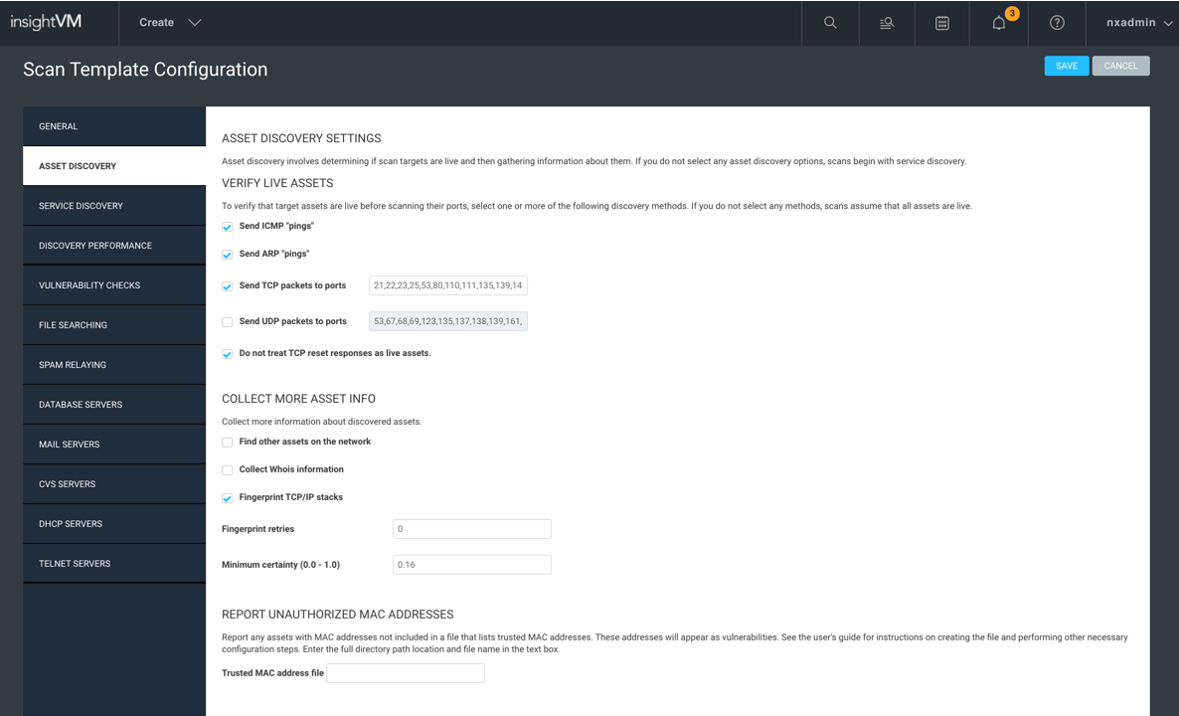Enable Collect Whois information checkbox

tap(228, 470)
